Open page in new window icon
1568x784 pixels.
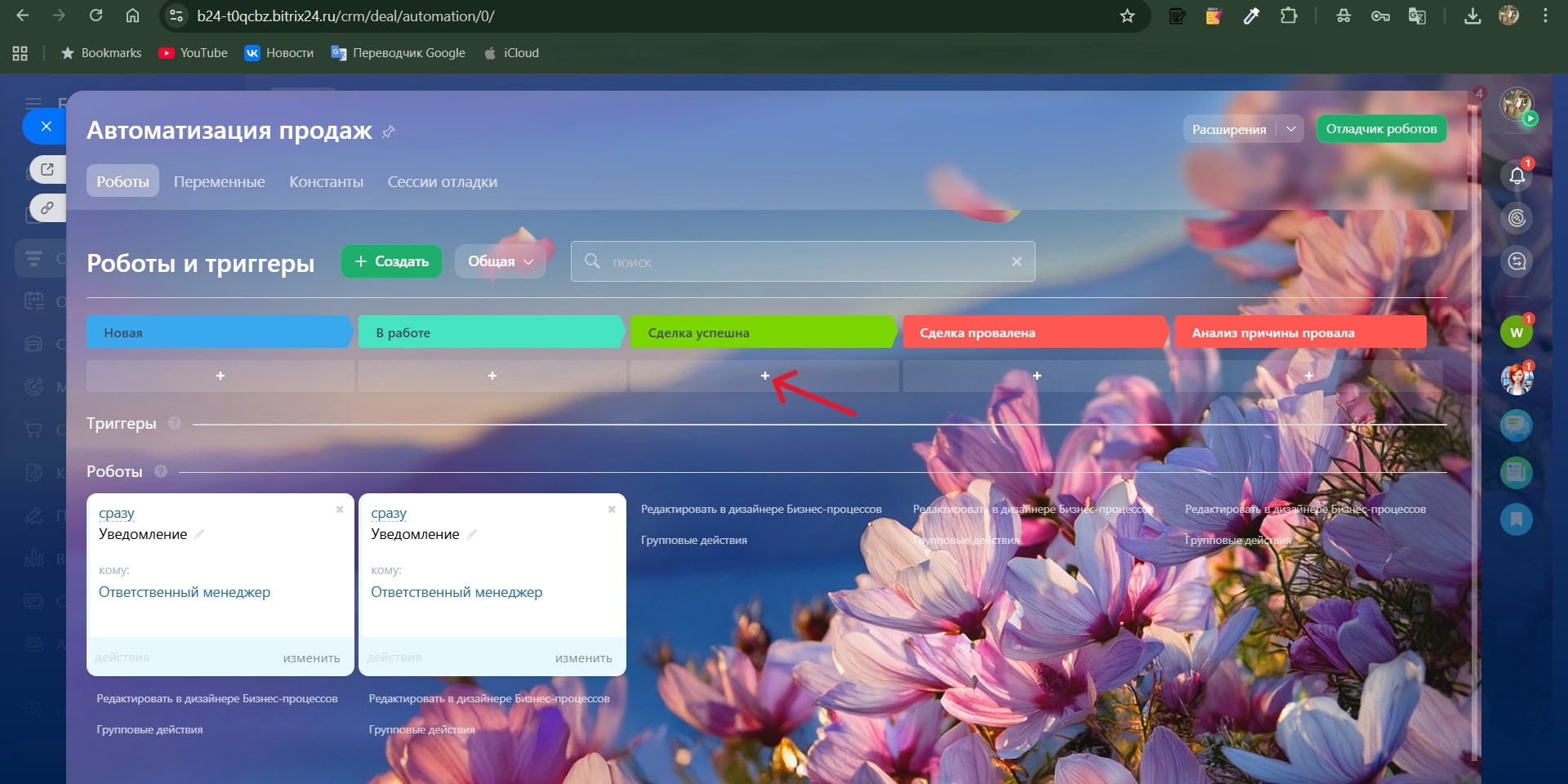pos(47,169)
